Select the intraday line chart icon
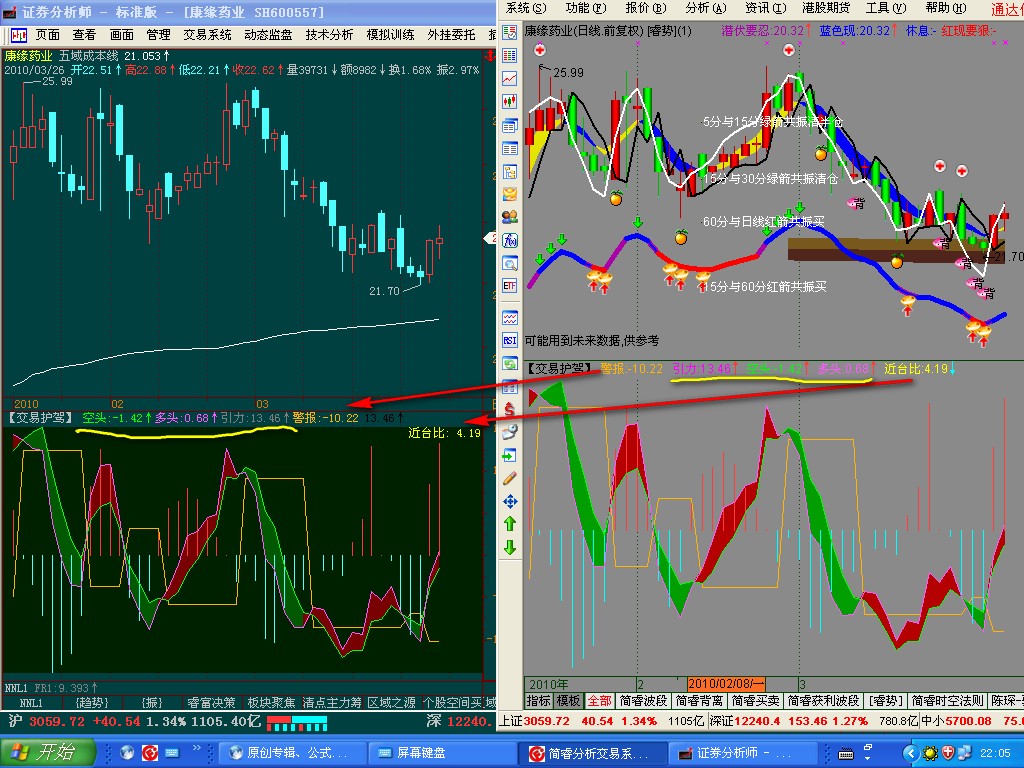1024x768 pixels. click(509, 78)
